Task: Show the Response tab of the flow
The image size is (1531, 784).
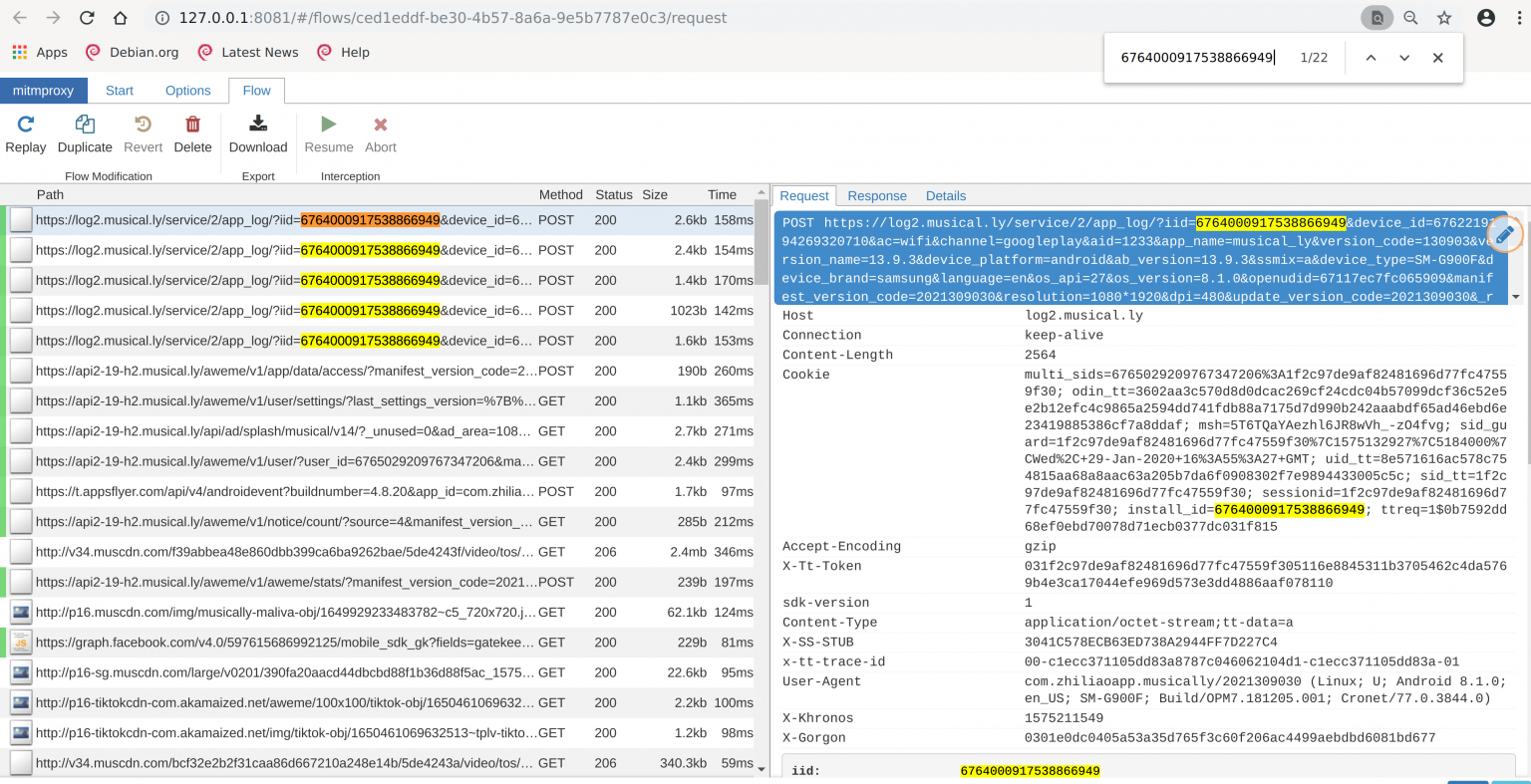Action: coord(877,196)
